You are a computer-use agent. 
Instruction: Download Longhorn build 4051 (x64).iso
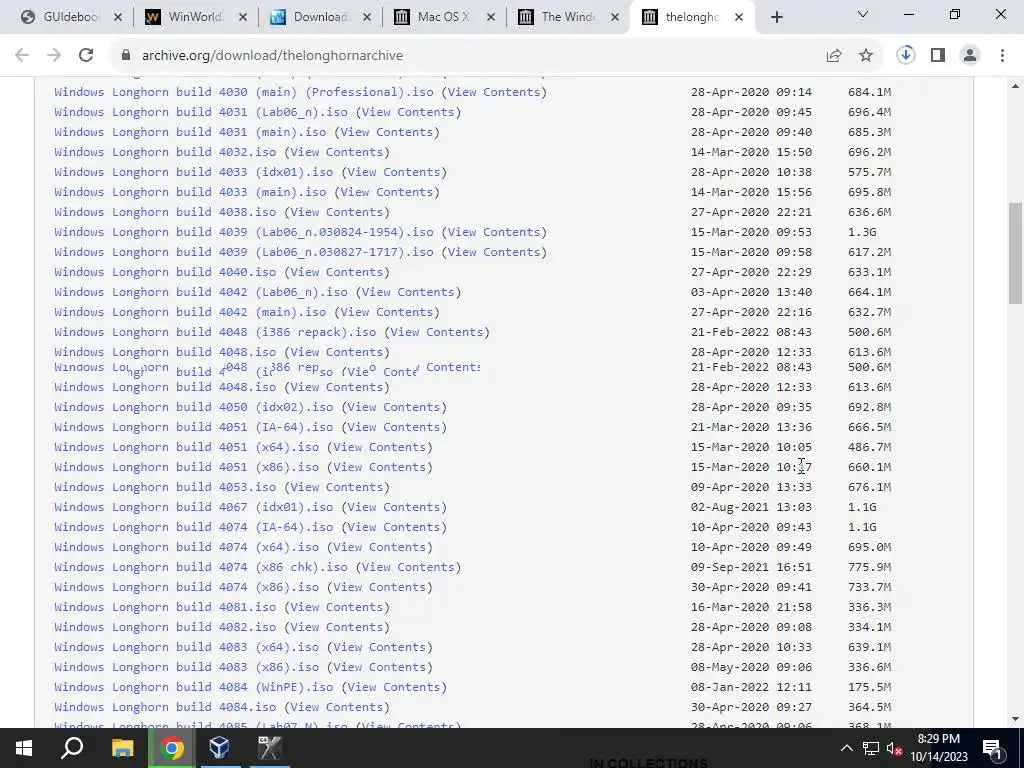point(187,447)
